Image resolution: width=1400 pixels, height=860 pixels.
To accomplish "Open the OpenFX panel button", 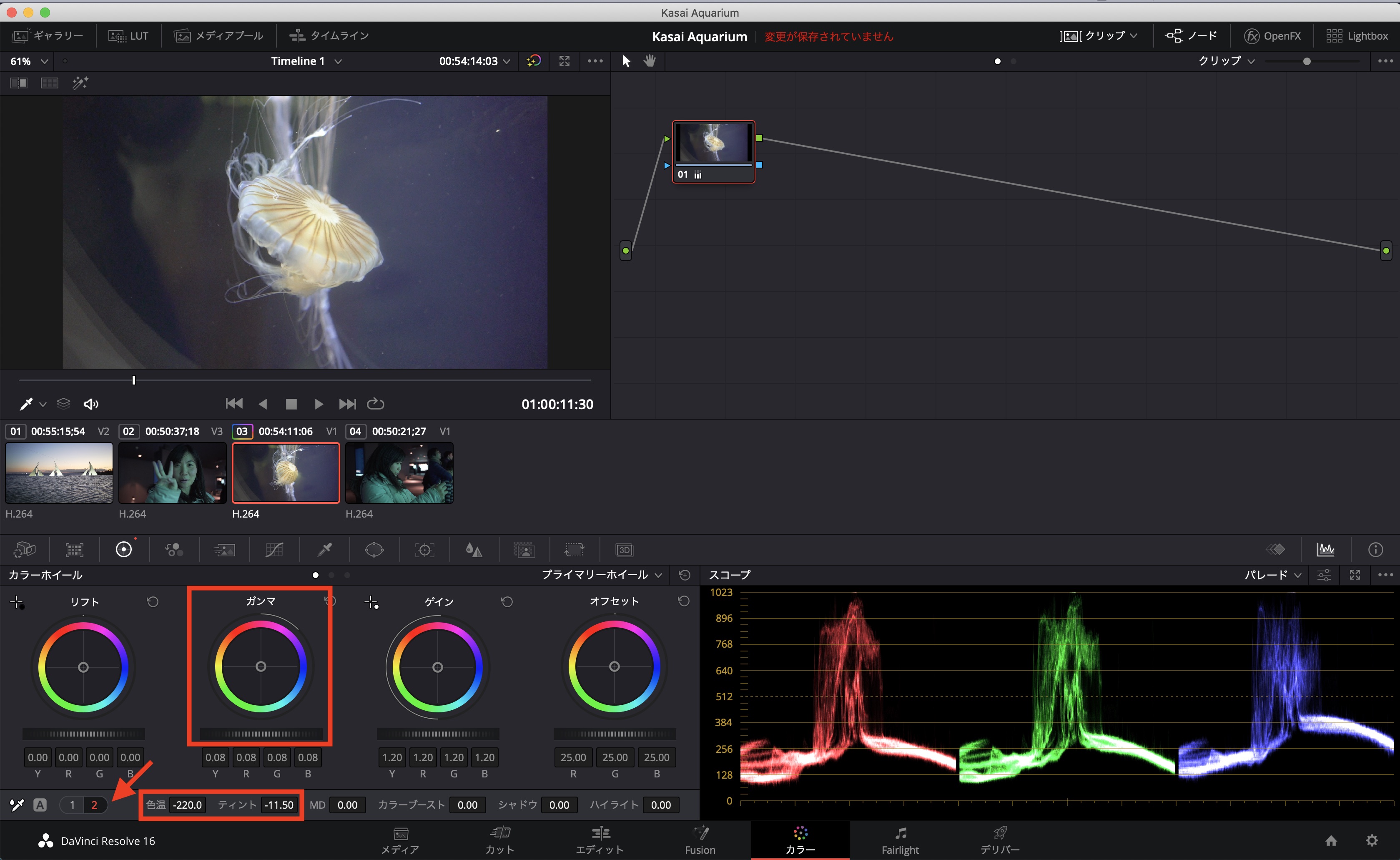I will pos(1272,36).
